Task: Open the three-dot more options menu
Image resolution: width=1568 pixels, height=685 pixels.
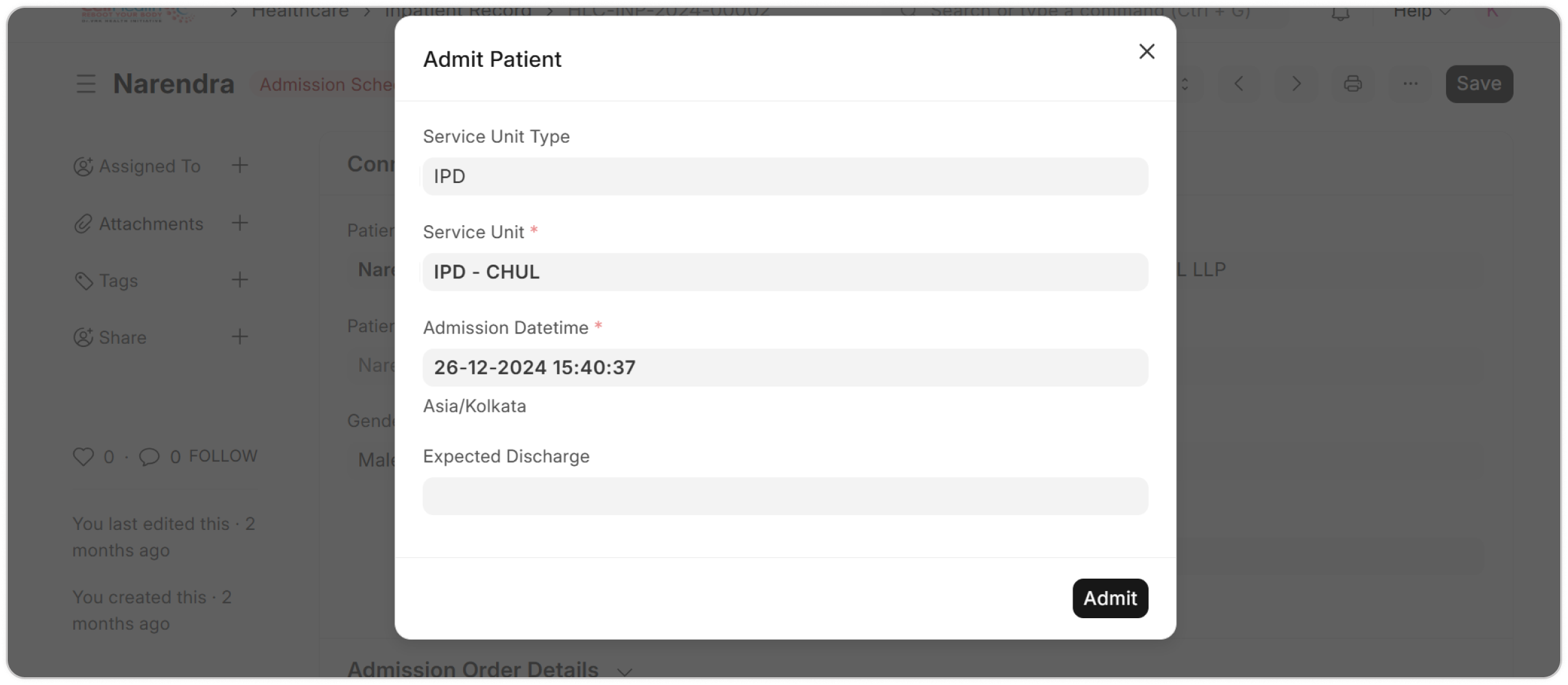Action: click(x=1410, y=84)
